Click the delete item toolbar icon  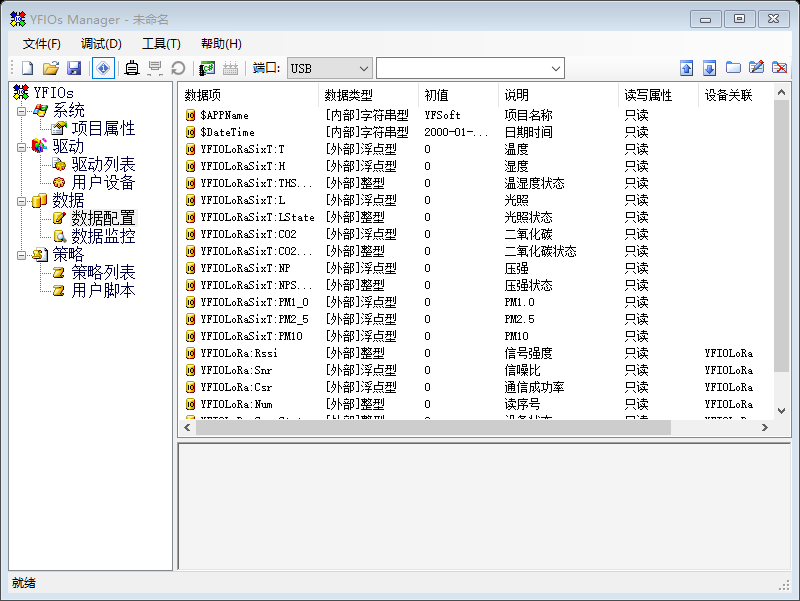[780, 67]
